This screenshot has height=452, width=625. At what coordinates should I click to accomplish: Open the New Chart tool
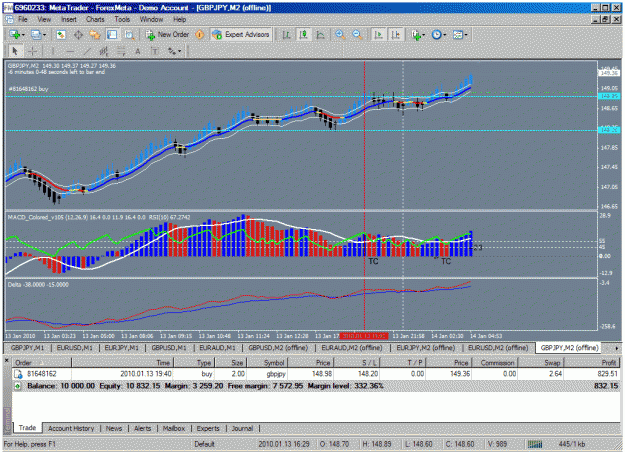(15, 35)
